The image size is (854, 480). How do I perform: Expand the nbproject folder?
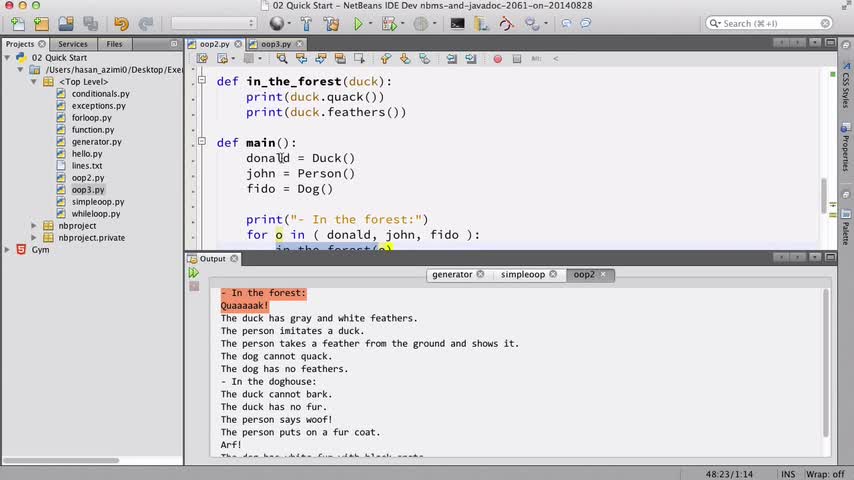click(x=34, y=226)
